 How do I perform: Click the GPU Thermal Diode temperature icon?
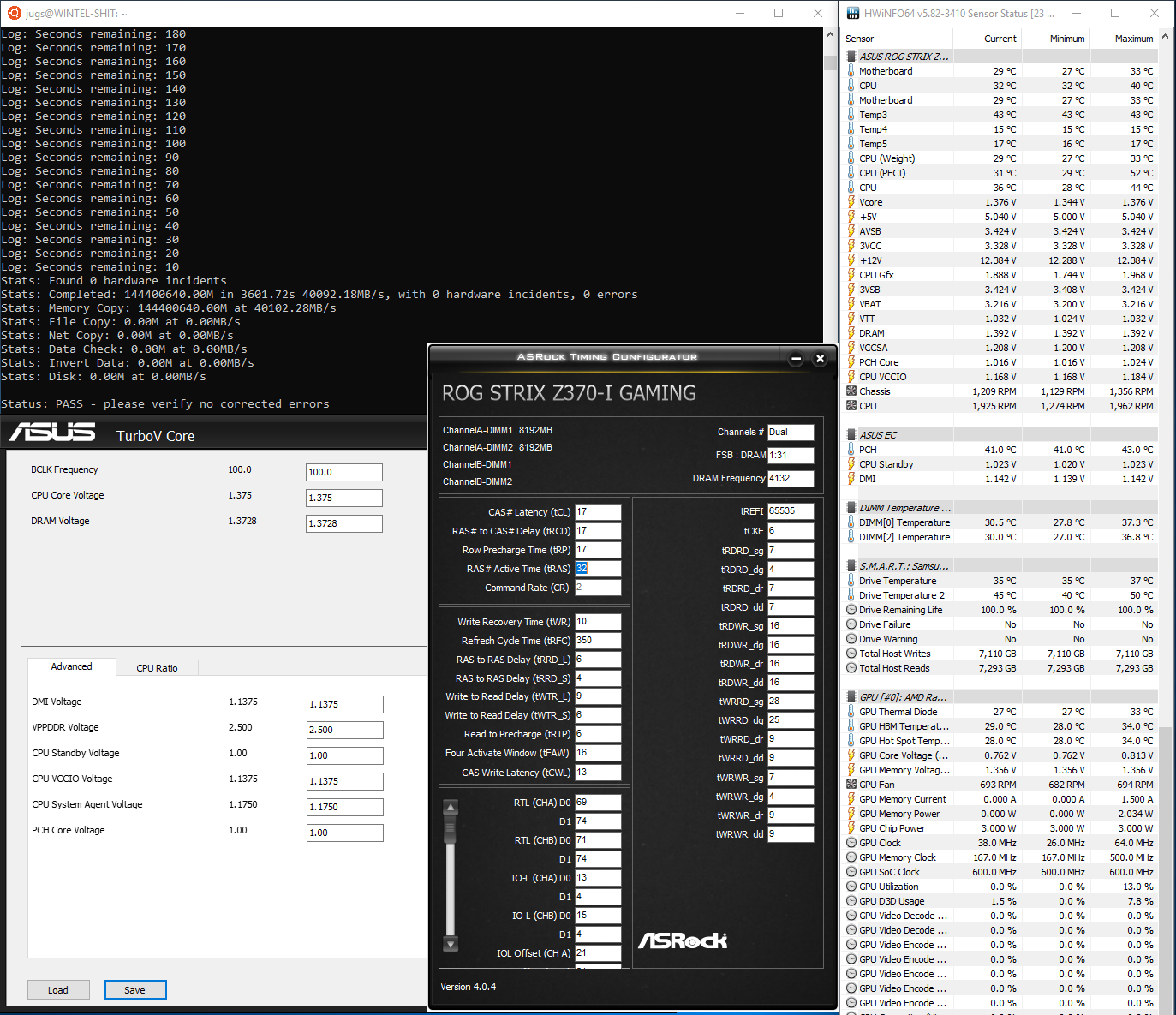(851, 712)
